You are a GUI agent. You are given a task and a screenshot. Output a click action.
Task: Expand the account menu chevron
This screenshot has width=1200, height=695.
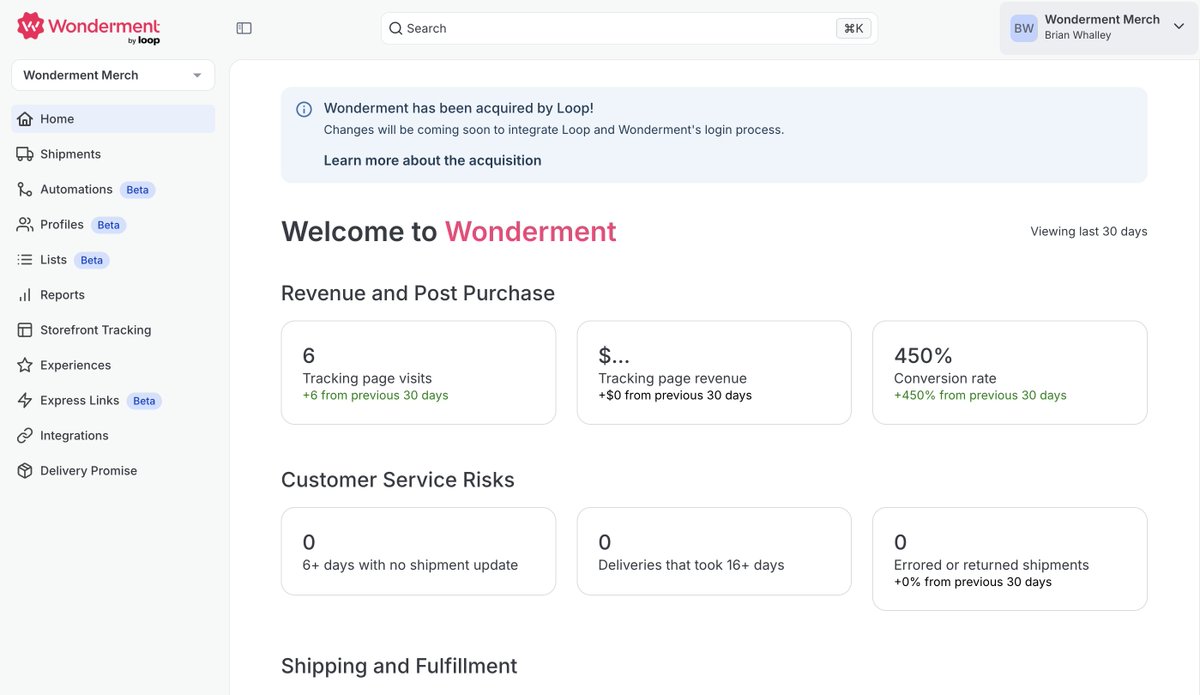click(1178, 27)
